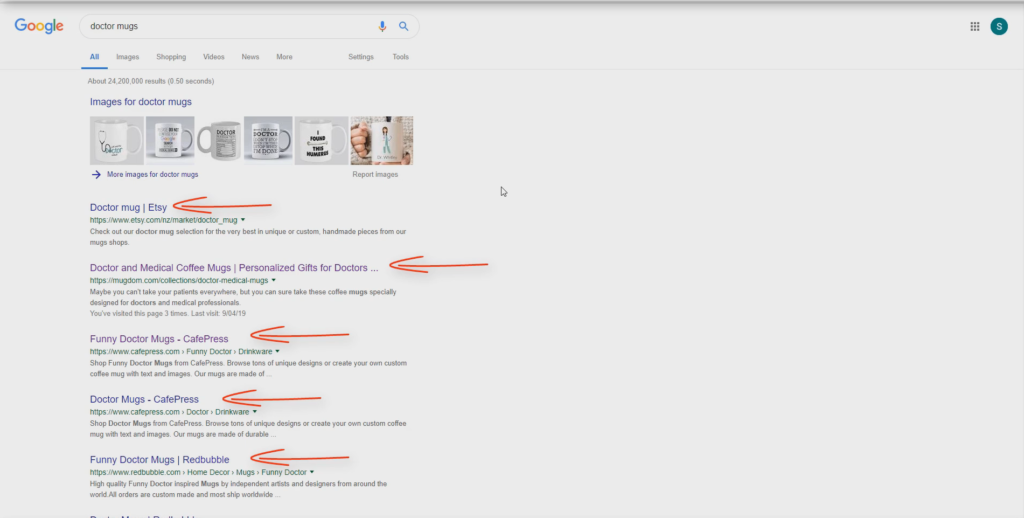Screen dimensions: 1024x518
Task: Go to the News tab
Action: point(250,57)
